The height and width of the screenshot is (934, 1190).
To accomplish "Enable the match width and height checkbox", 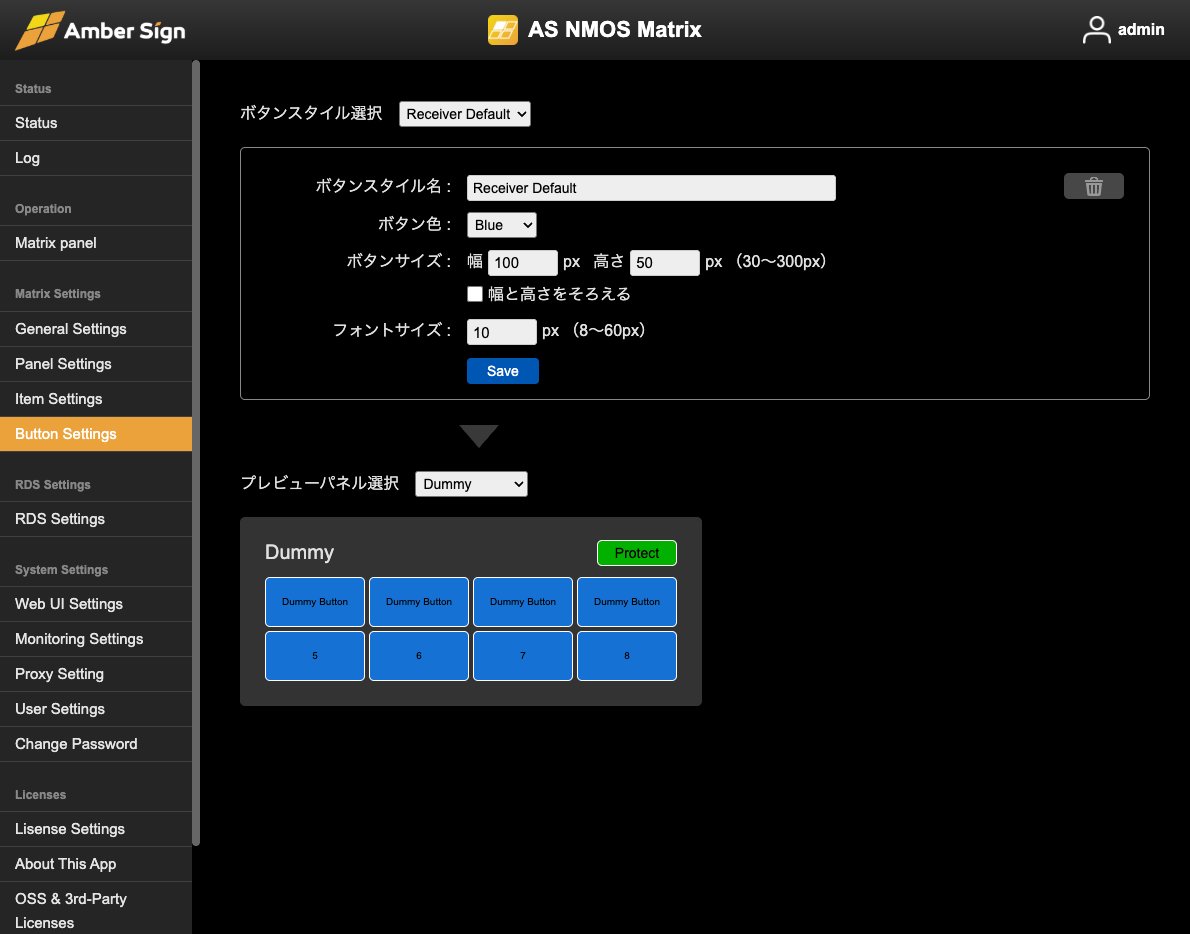I will click(476, 294).
